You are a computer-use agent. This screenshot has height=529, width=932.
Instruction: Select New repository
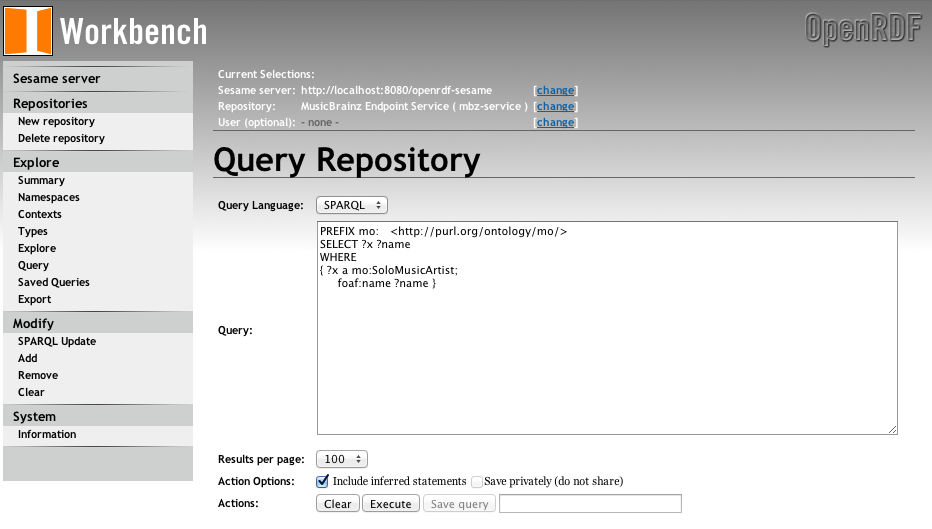point(56,121)
